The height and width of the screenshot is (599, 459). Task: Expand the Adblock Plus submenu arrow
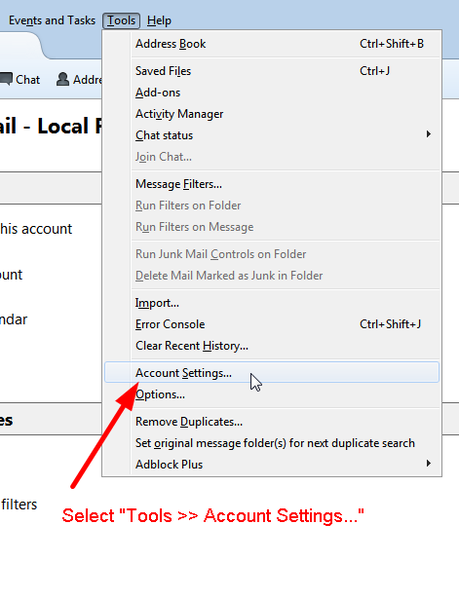click(428, 463)
